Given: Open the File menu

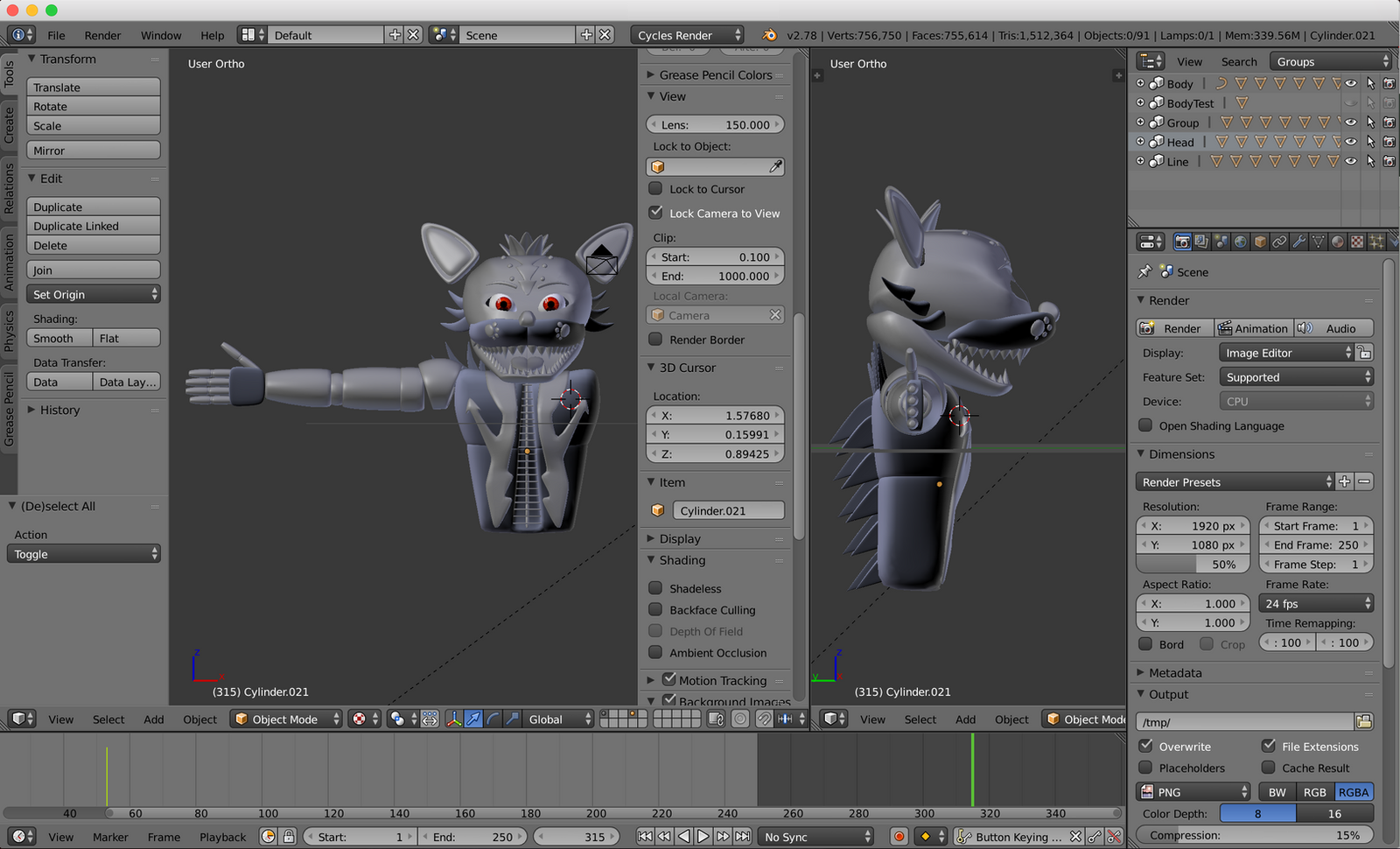Looking at the screenshot, I should point(56,35).
